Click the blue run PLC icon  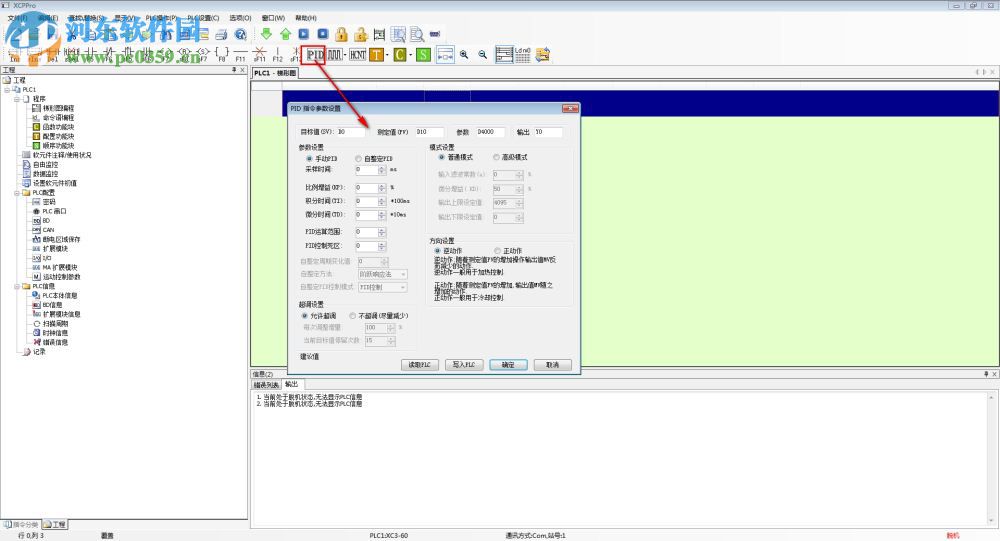point(304,34)
